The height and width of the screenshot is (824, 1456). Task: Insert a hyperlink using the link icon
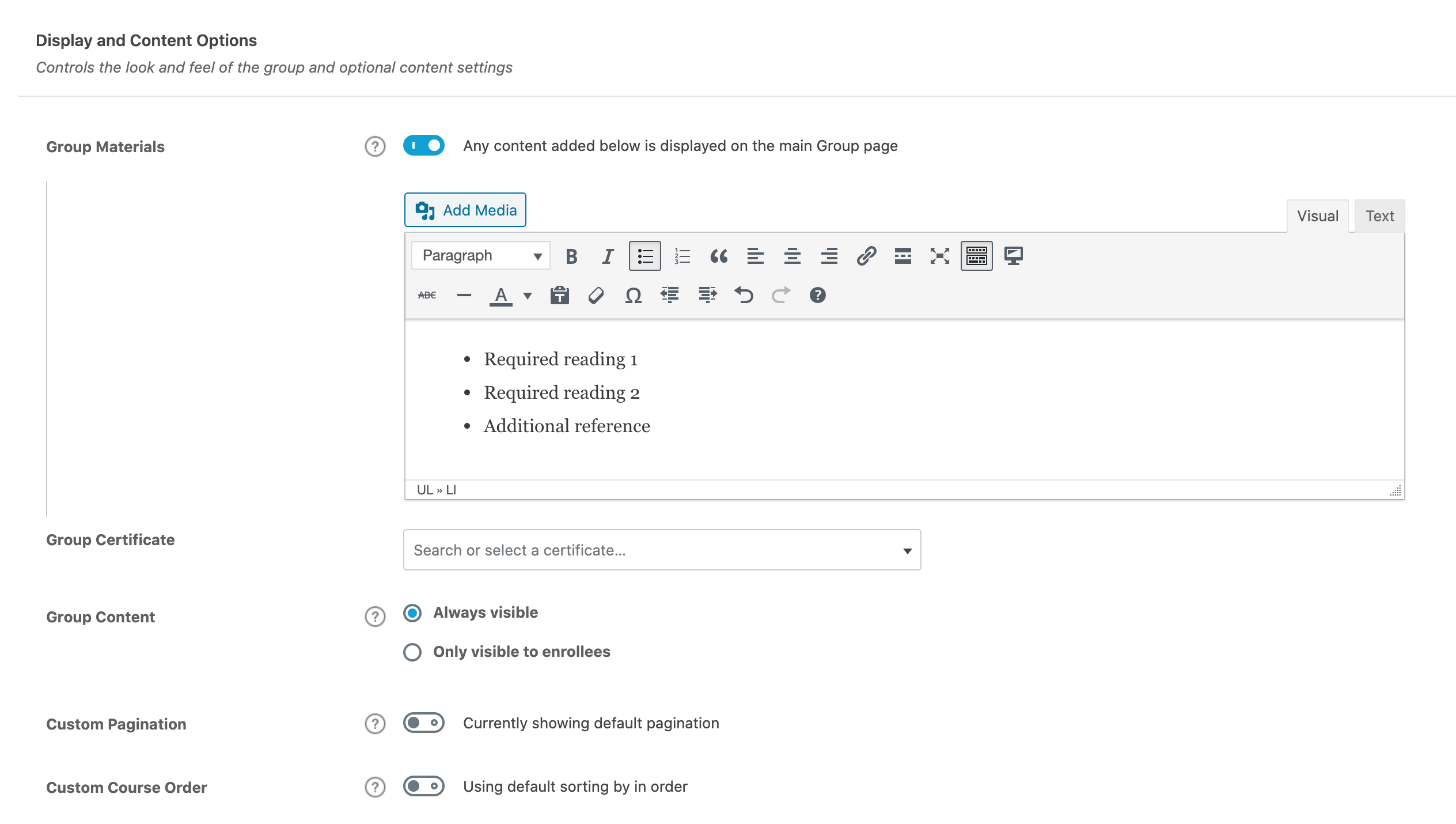tap(866, 256)
